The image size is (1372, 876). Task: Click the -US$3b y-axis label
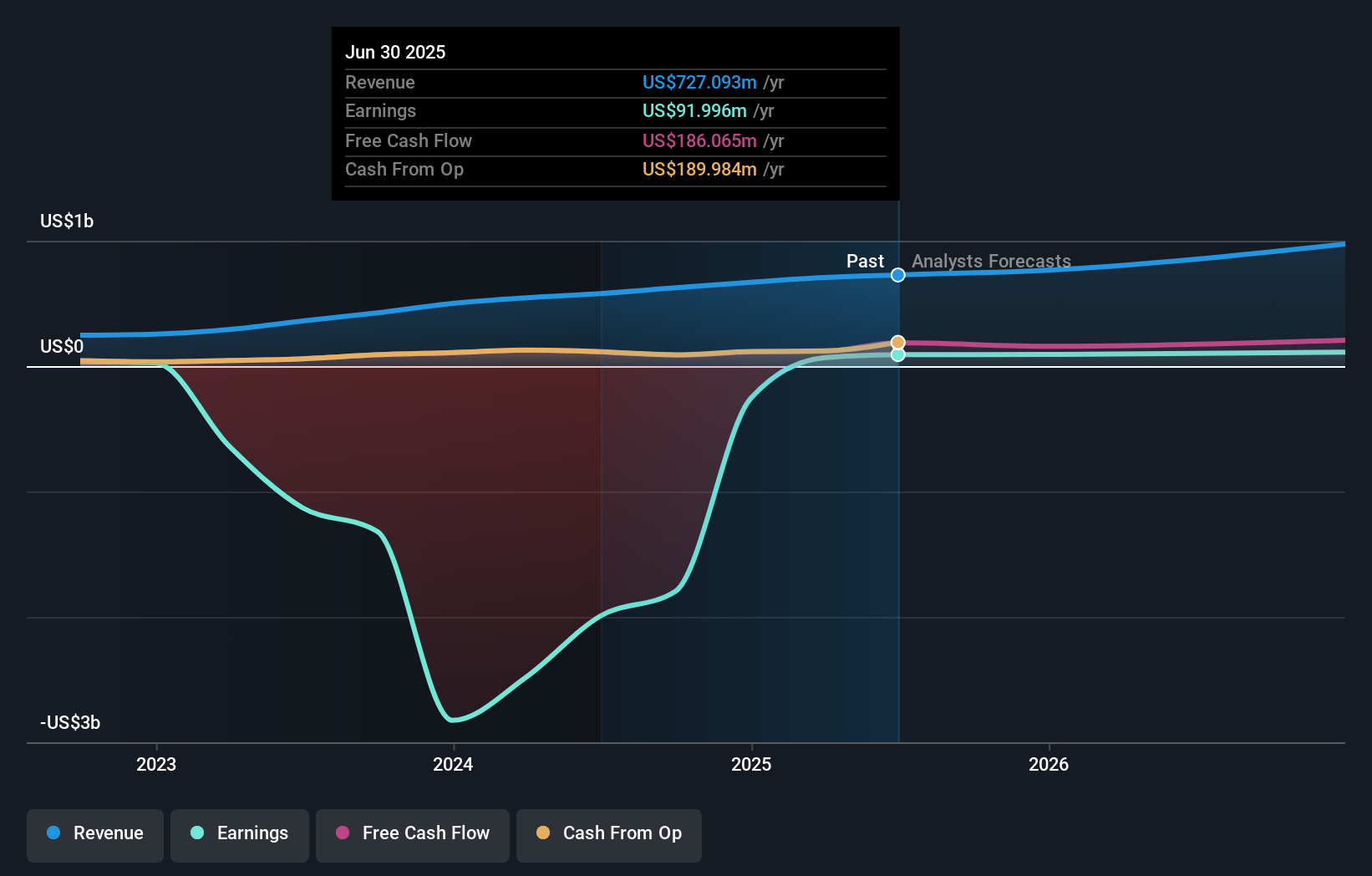tap(70, 722)
